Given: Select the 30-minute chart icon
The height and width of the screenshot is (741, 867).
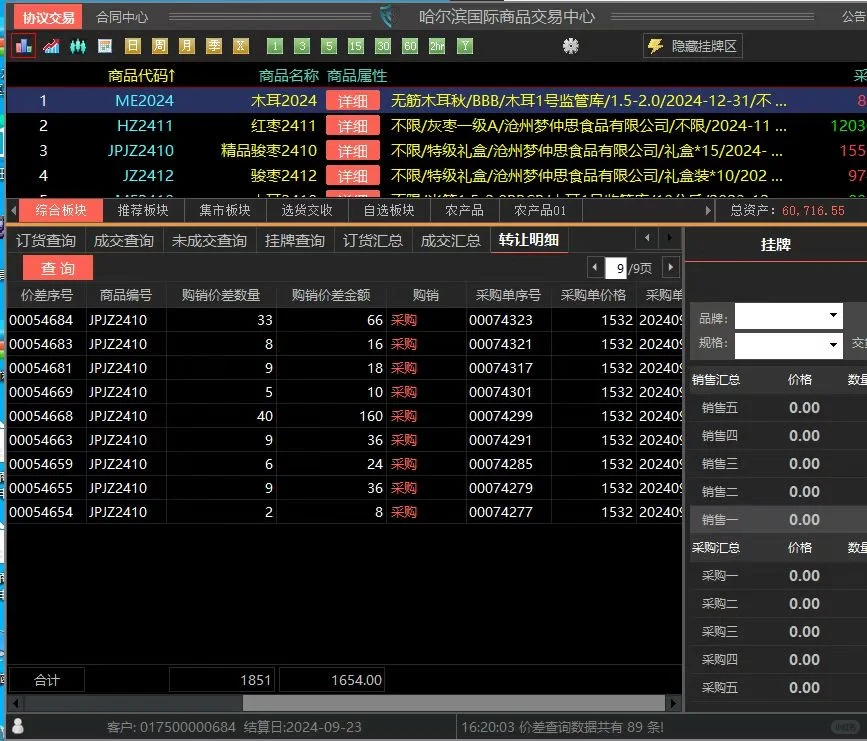Looking at the screenshot, I should click(383, 46).
